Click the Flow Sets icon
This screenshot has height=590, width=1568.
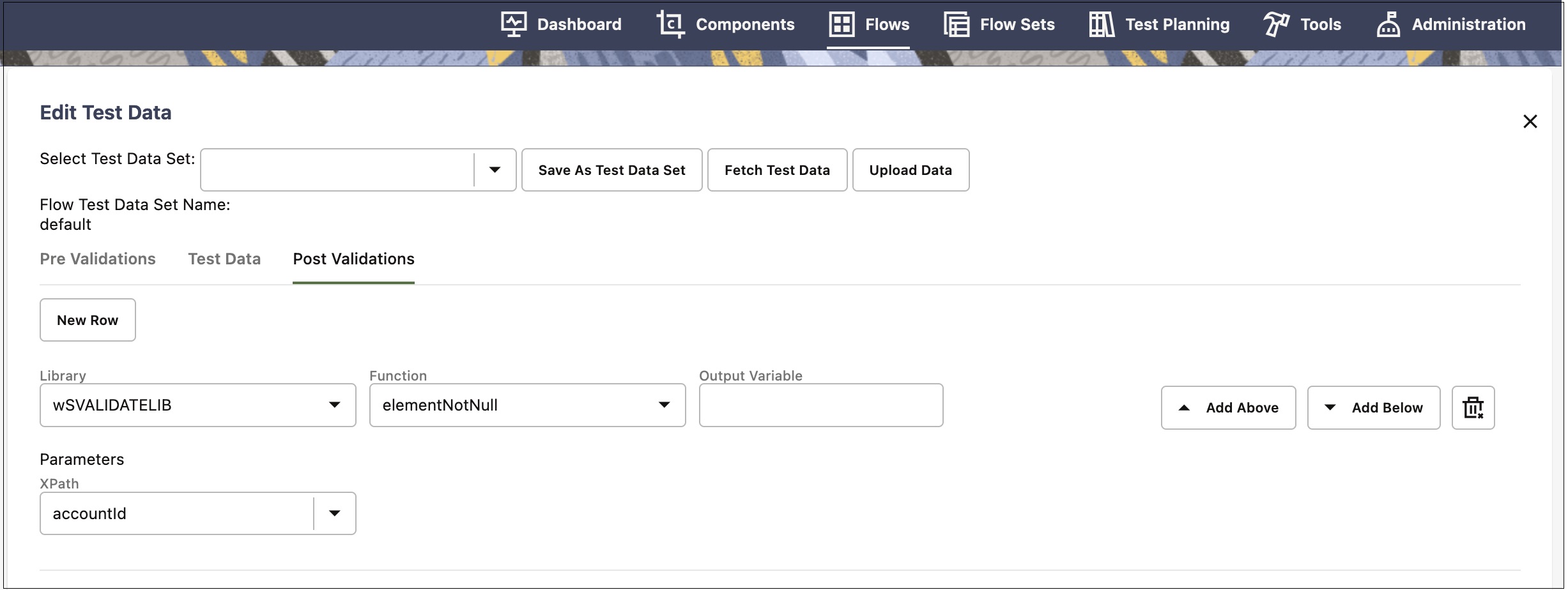pos(957,24)
